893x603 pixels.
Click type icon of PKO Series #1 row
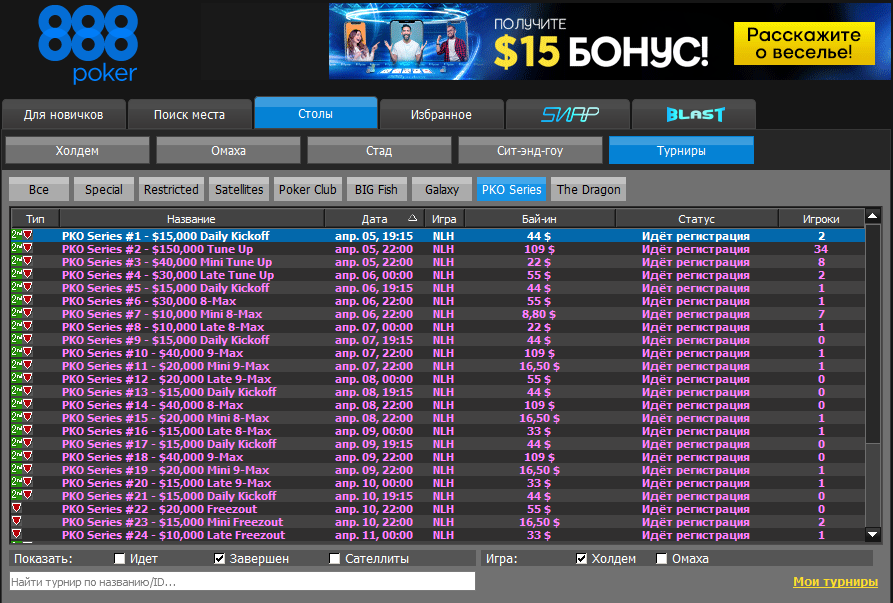click(x=22, y=236)
